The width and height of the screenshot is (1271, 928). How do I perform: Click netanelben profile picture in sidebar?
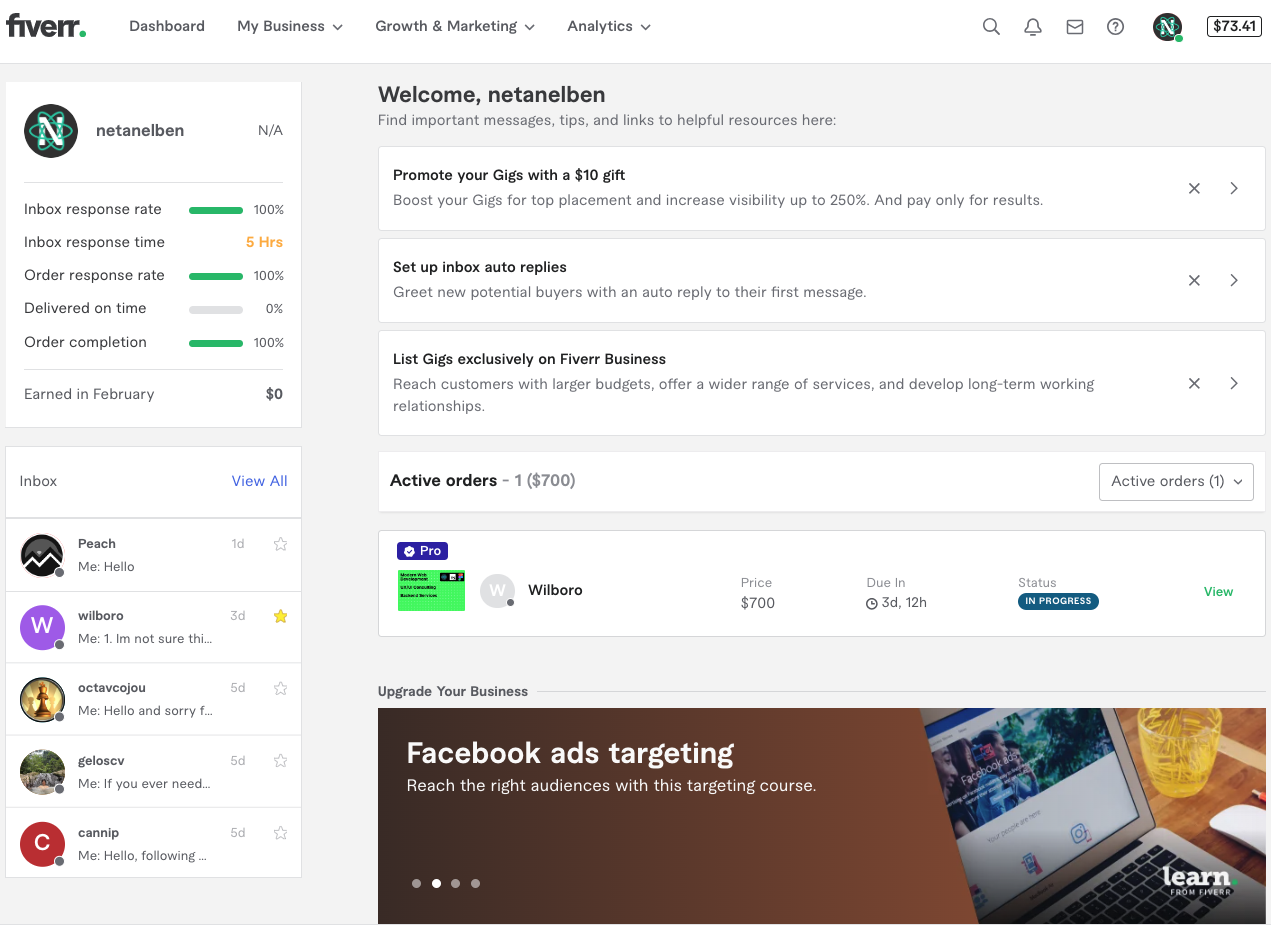click(x=51, y=131)
